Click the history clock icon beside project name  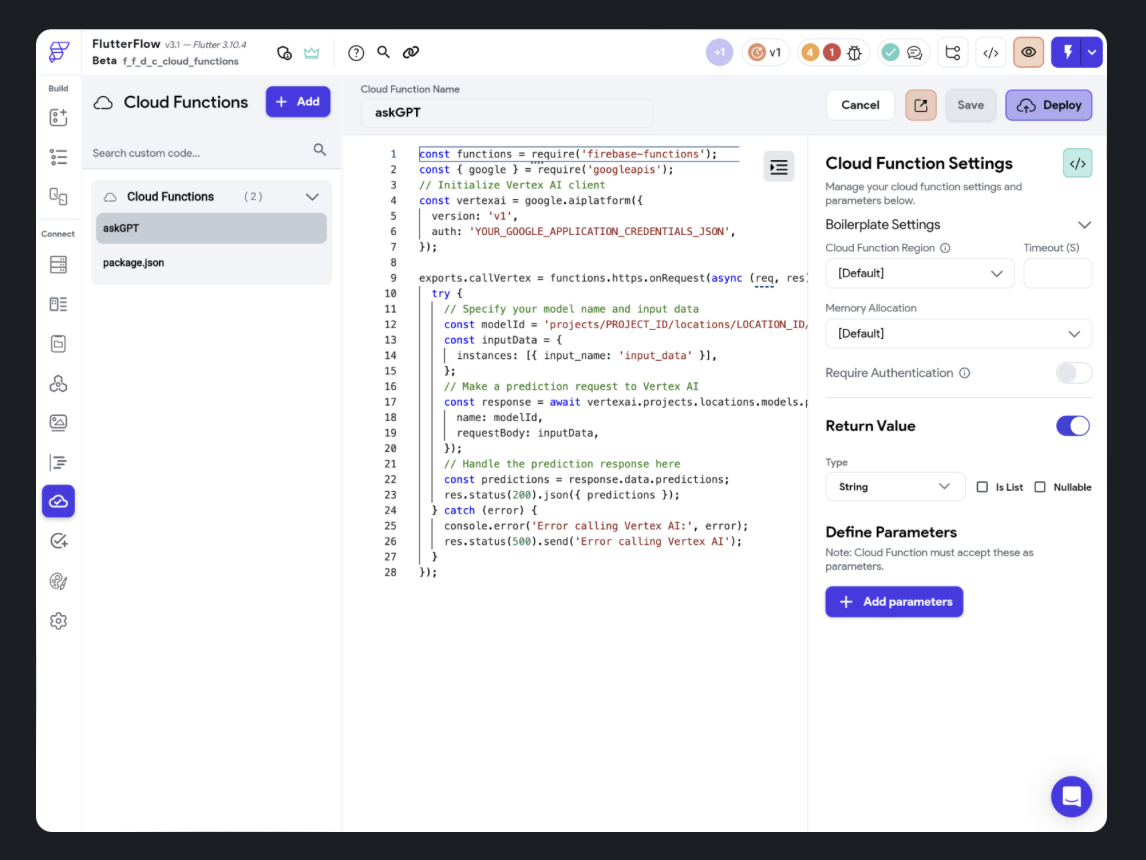pyautogui.click(x=284, y=53)
